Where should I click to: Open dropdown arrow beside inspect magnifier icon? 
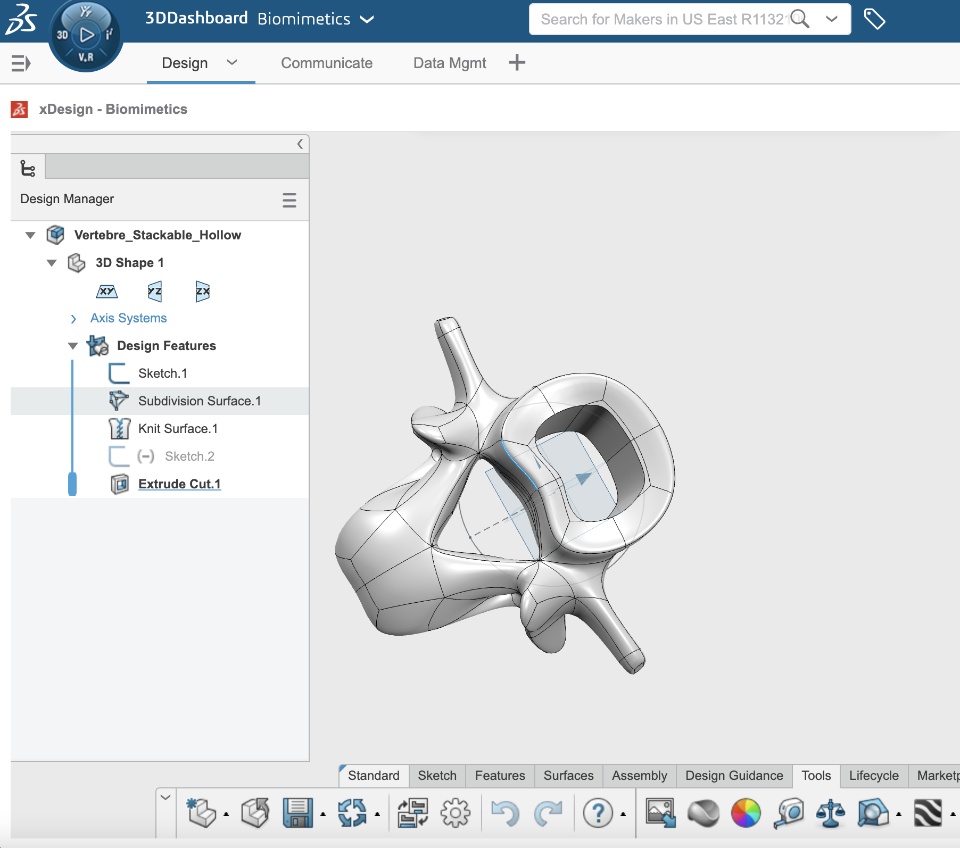tap(899, 814)
